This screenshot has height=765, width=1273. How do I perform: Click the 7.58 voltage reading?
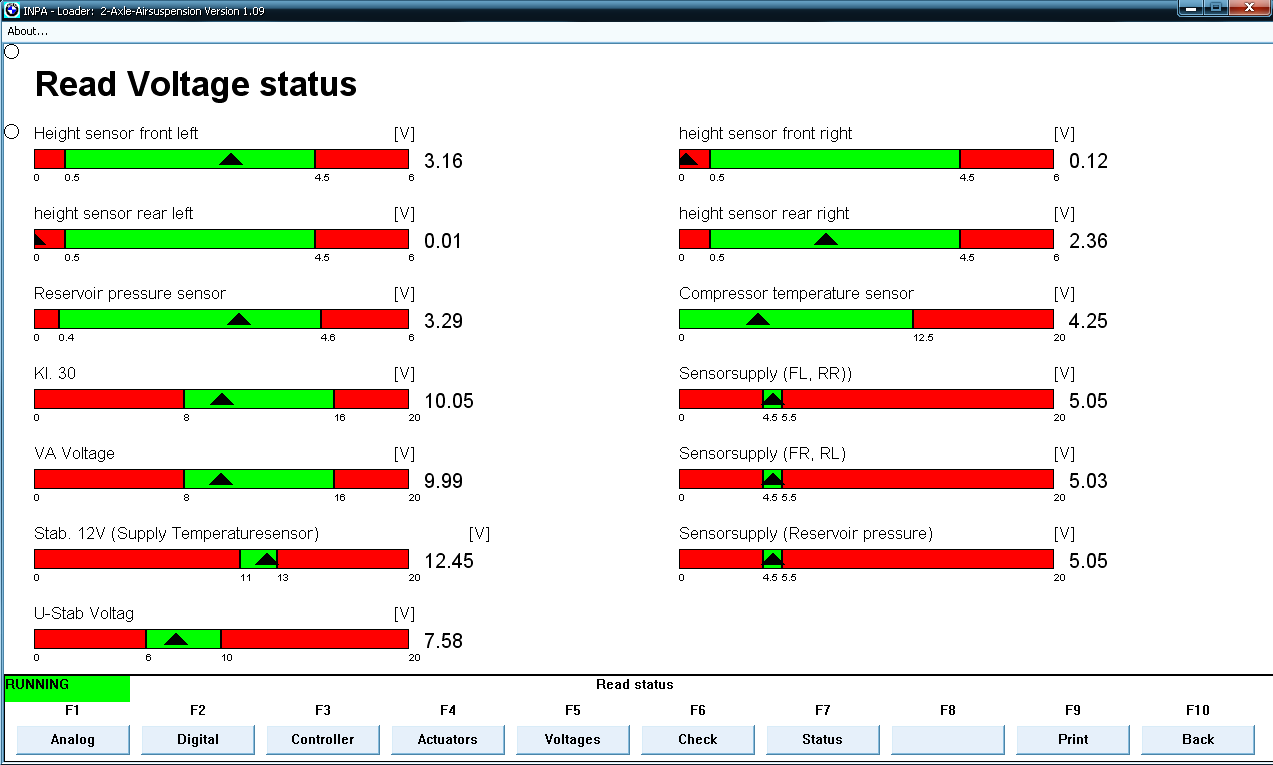tap(444, 641)
